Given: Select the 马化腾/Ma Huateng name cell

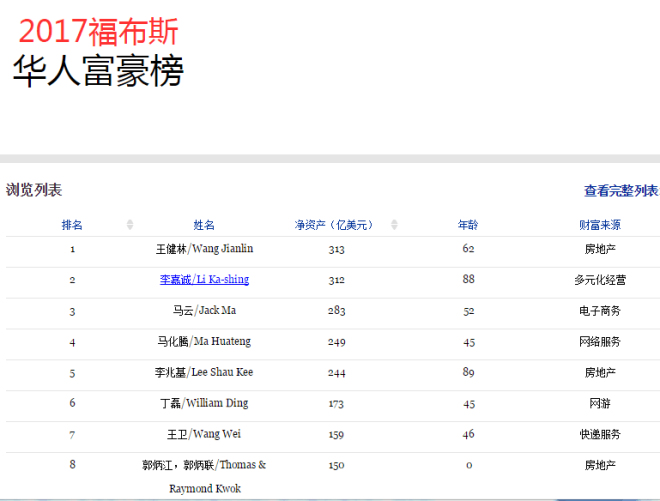Looking at the screenshot, I should [x=205, y=341].
